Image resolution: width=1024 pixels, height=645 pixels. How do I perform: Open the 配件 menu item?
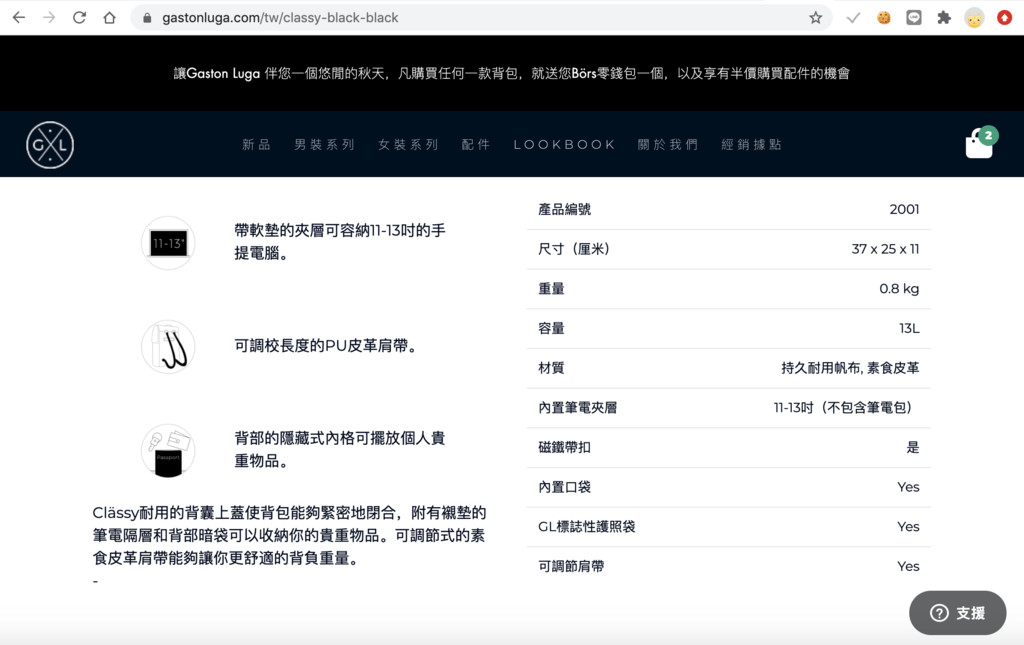[x=475, y=144]
